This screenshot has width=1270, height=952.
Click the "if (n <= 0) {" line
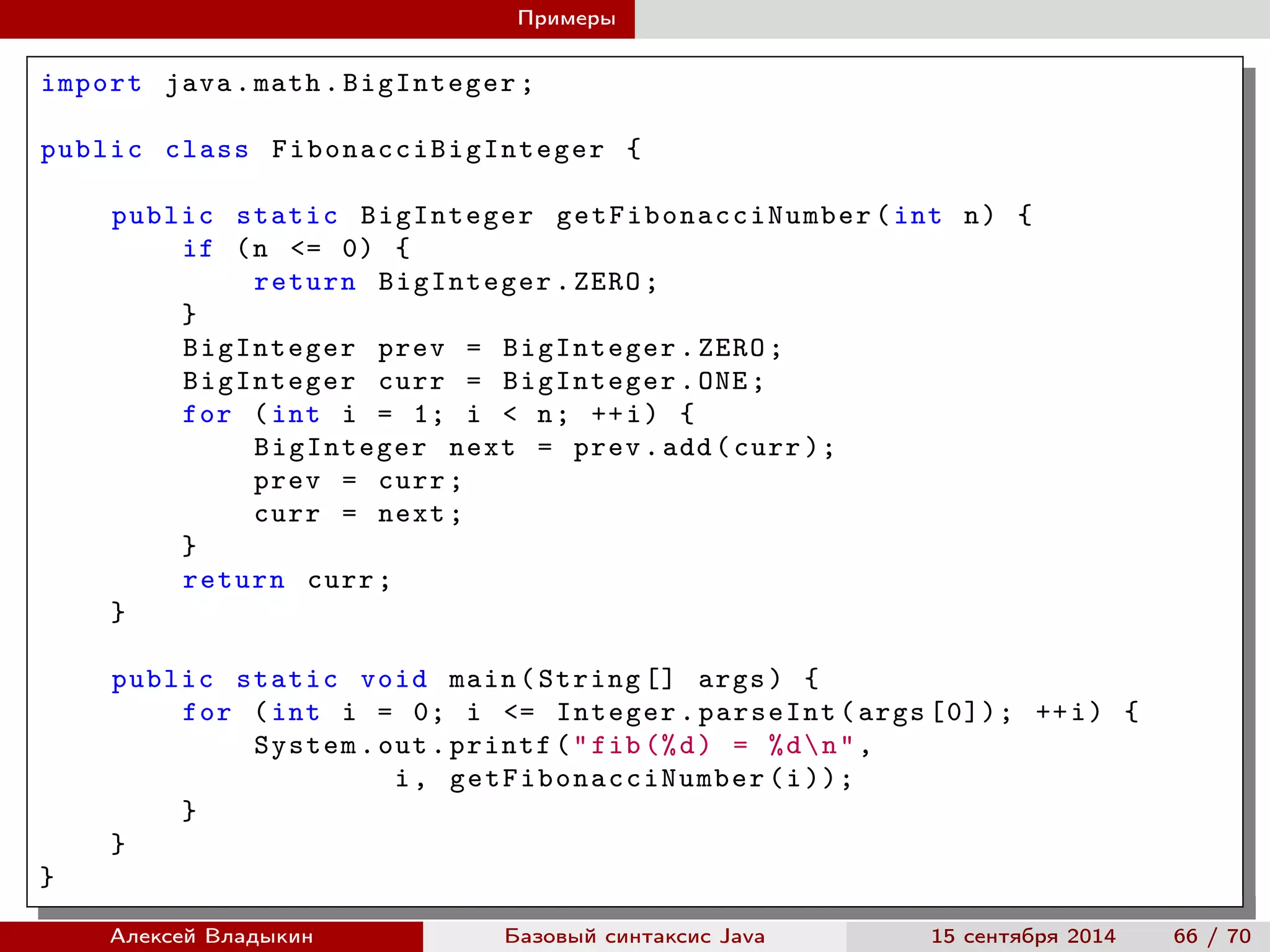(x=296, y=249)
